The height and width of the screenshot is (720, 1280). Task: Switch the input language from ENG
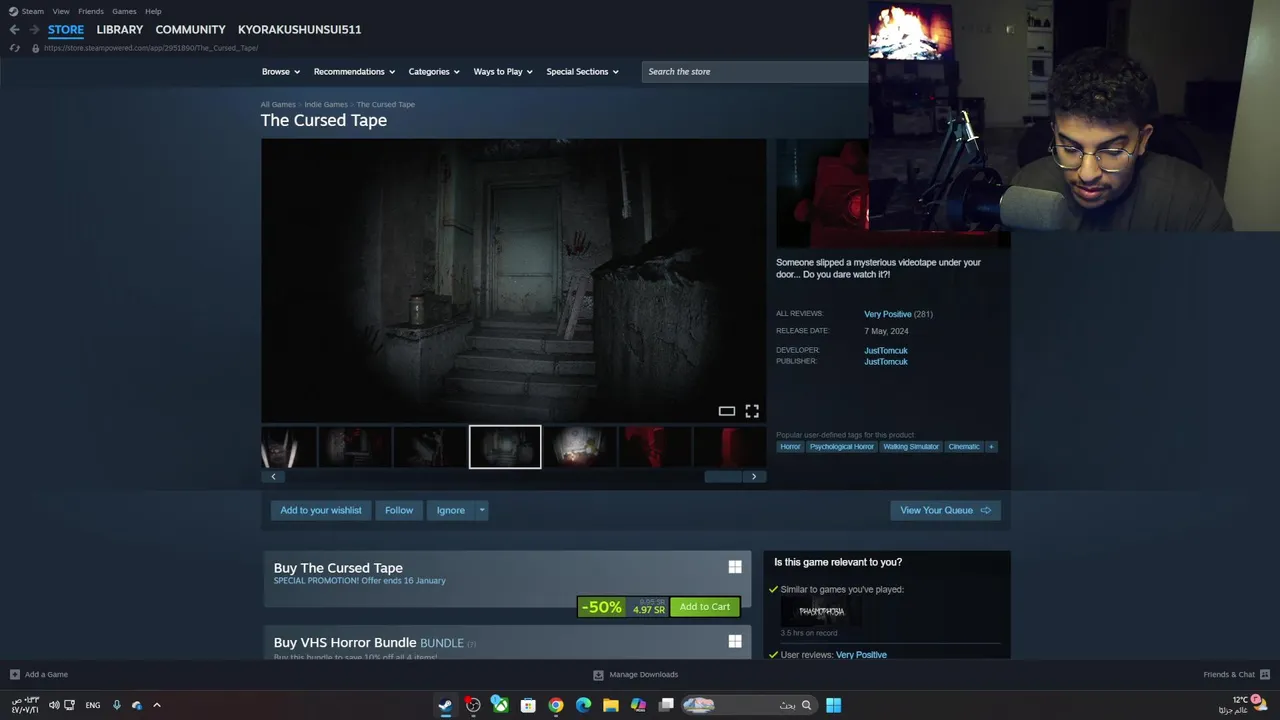point(93,705)
